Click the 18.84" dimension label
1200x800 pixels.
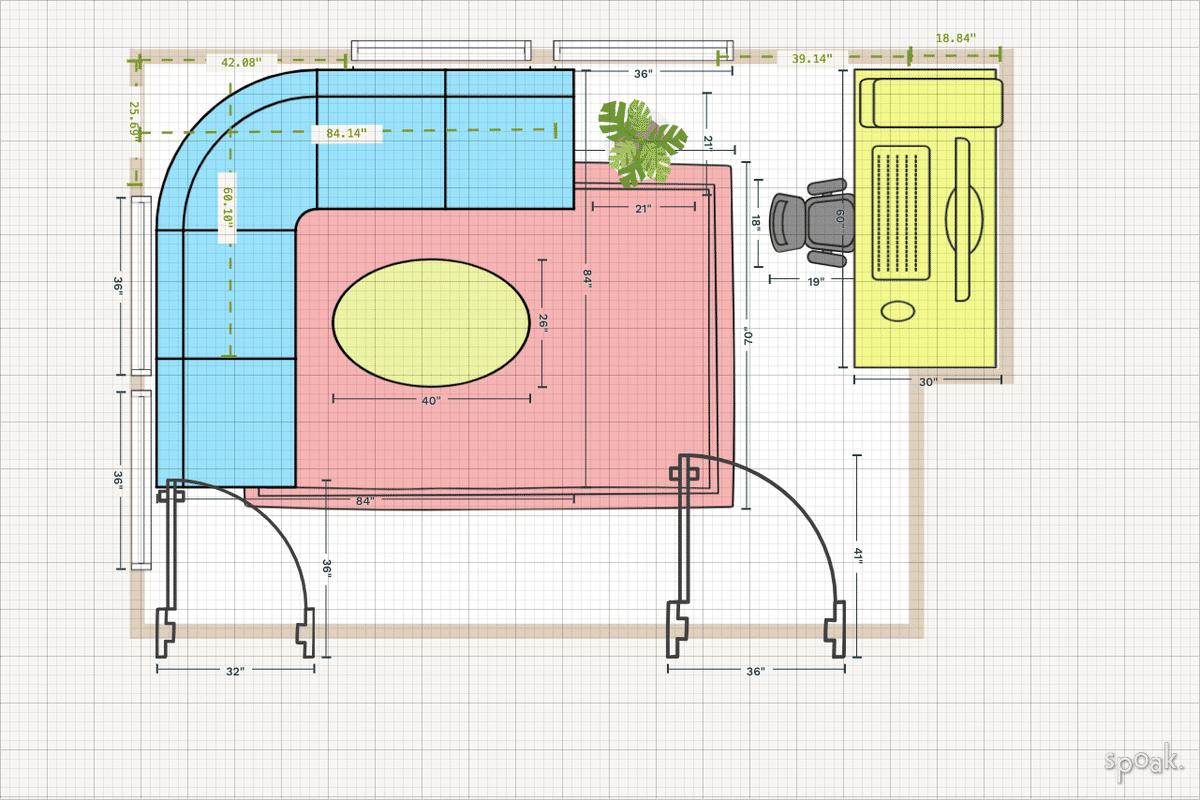pyautogui.click(x=954, y=38)
